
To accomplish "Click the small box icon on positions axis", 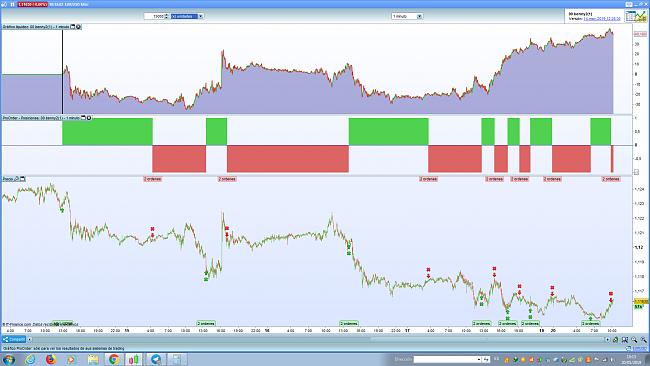I will tap(637, 172).
